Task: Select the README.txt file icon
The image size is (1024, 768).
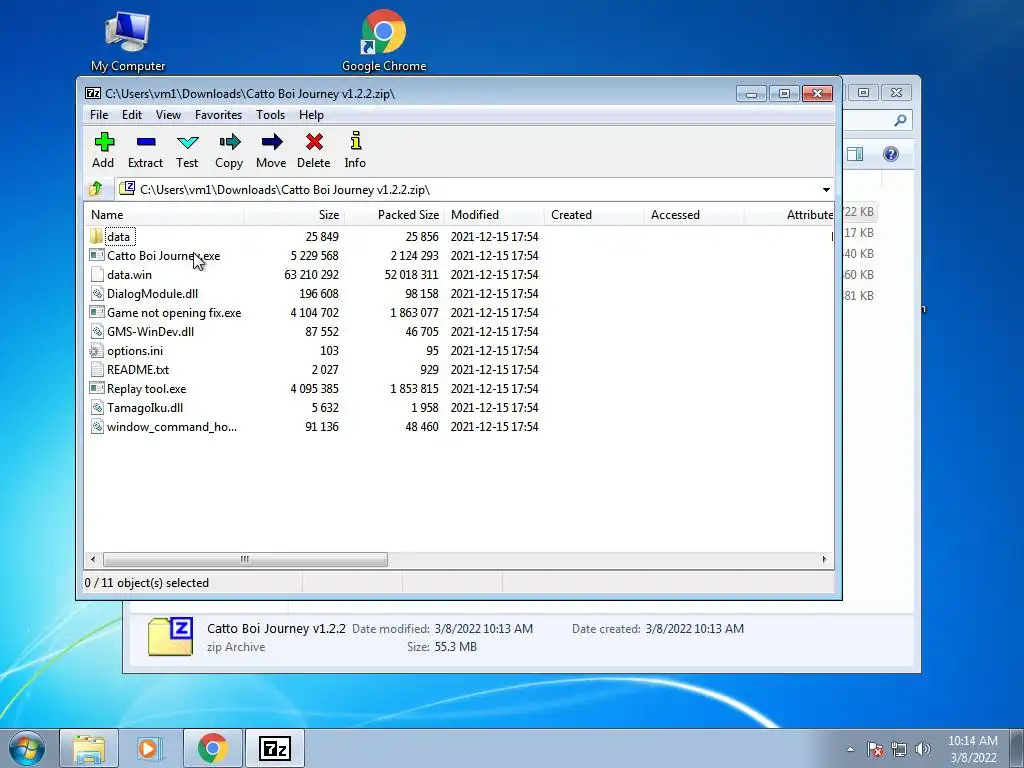Action: coord(97,370)
